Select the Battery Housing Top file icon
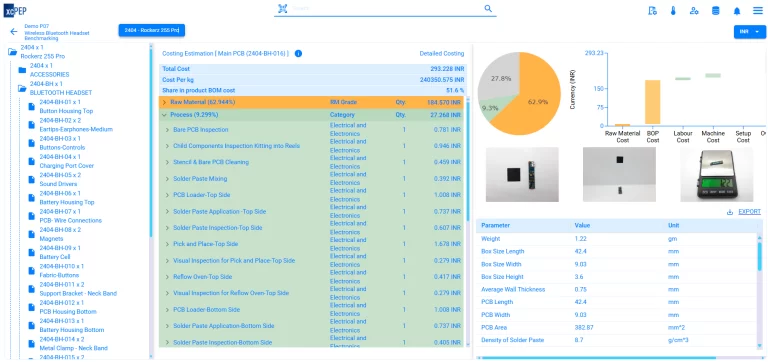The image size is (768, 362). click(x=32, y=198)
